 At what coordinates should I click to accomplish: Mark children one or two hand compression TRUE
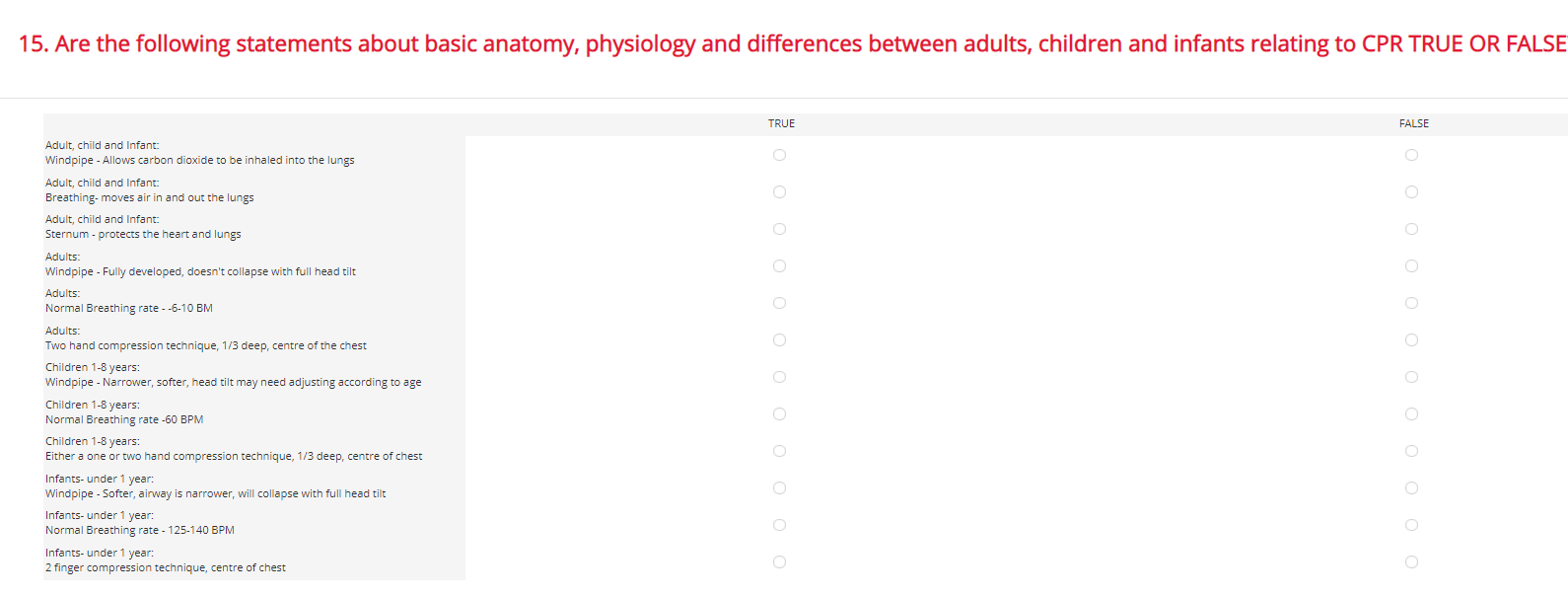click(x=779, y=451)
